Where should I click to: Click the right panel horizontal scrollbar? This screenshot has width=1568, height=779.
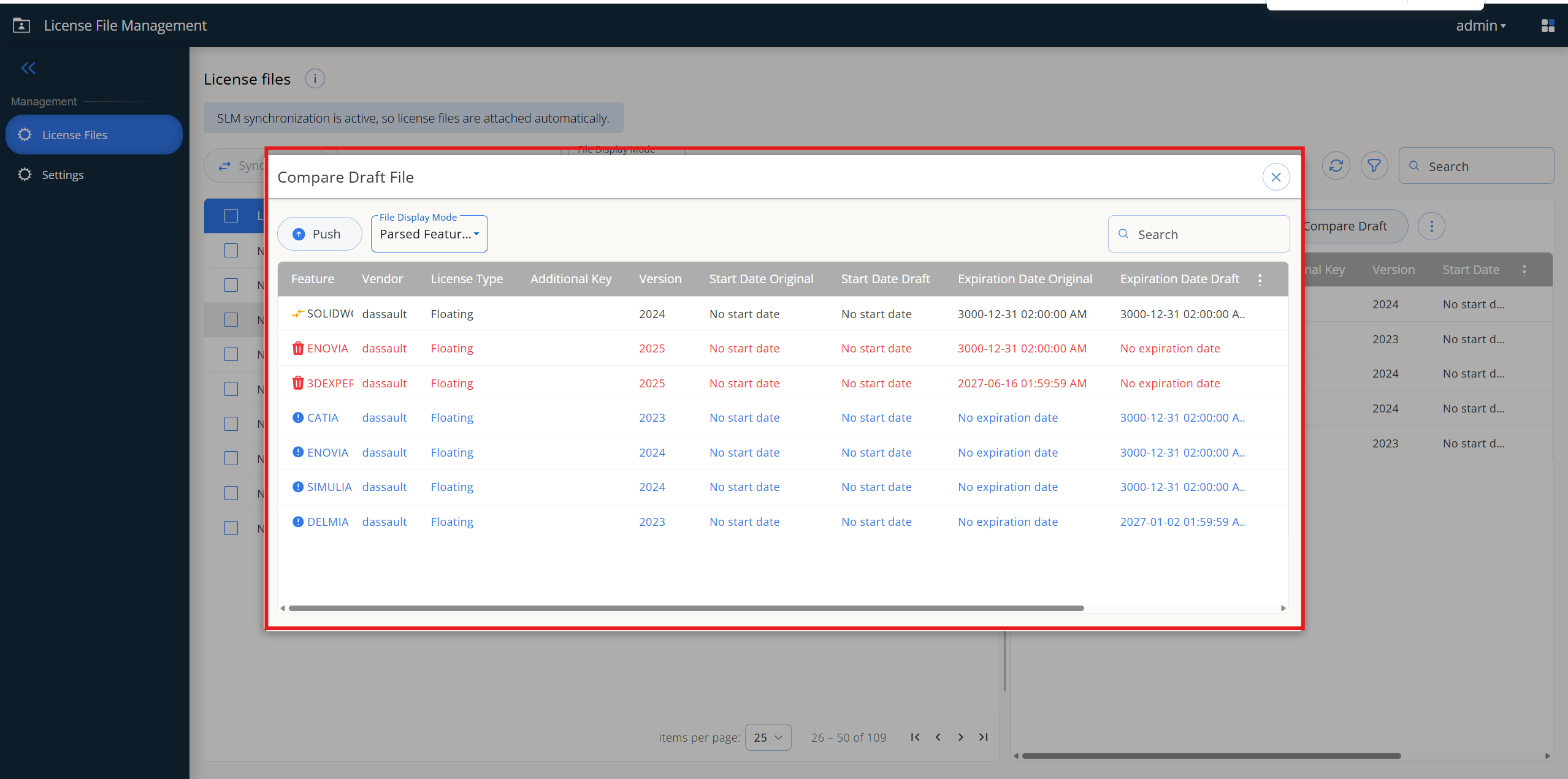1211,756
